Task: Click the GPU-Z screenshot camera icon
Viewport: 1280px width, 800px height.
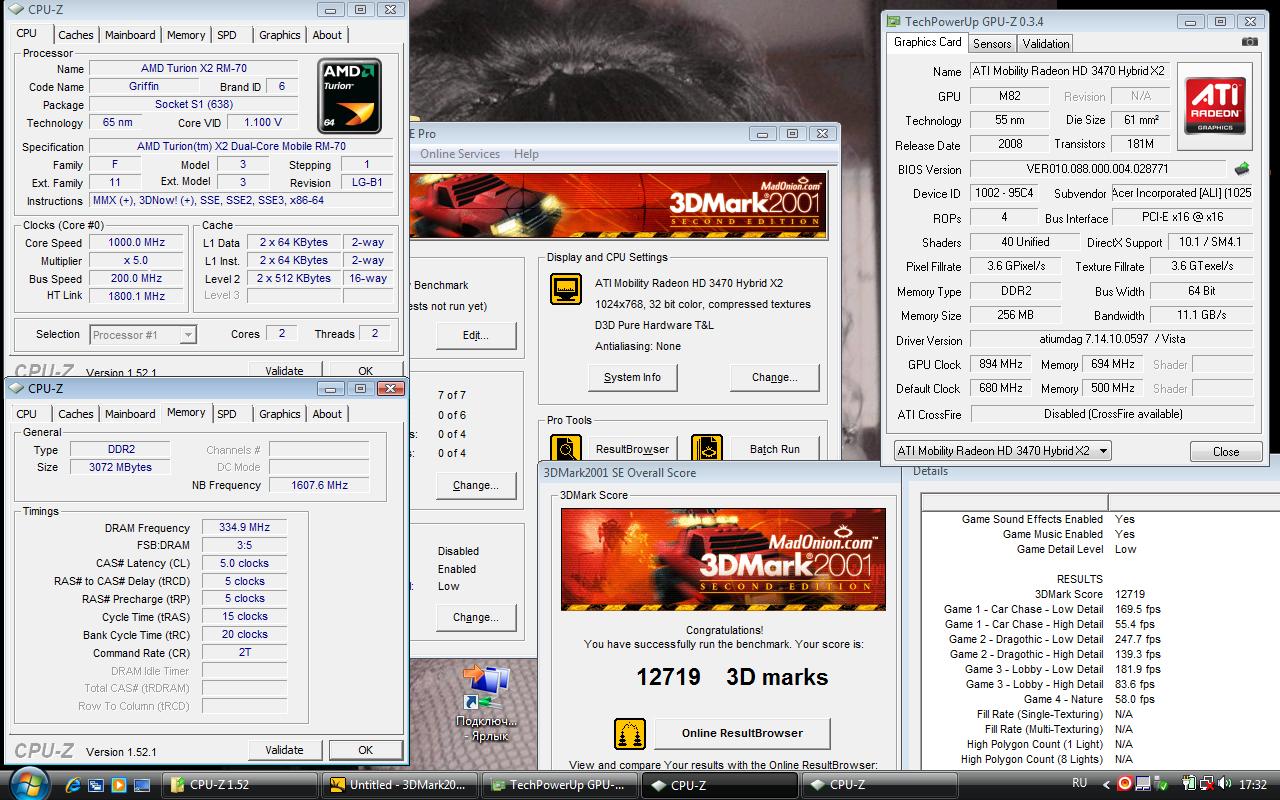Action: [x=1250, y=42]
